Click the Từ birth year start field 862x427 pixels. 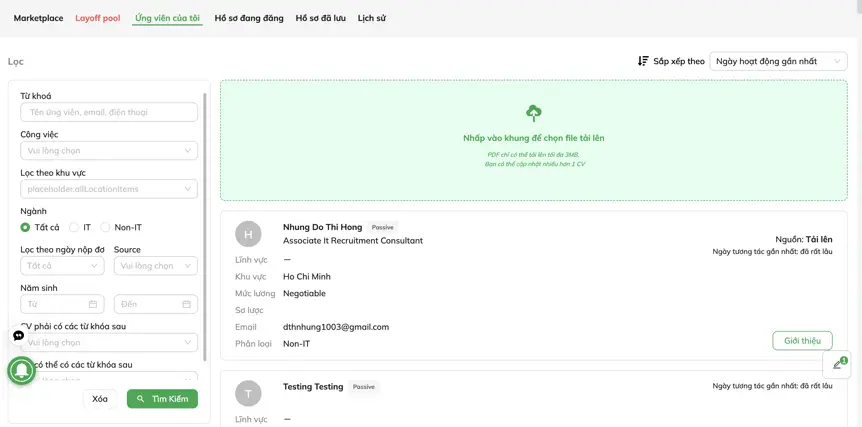(62, 304)
